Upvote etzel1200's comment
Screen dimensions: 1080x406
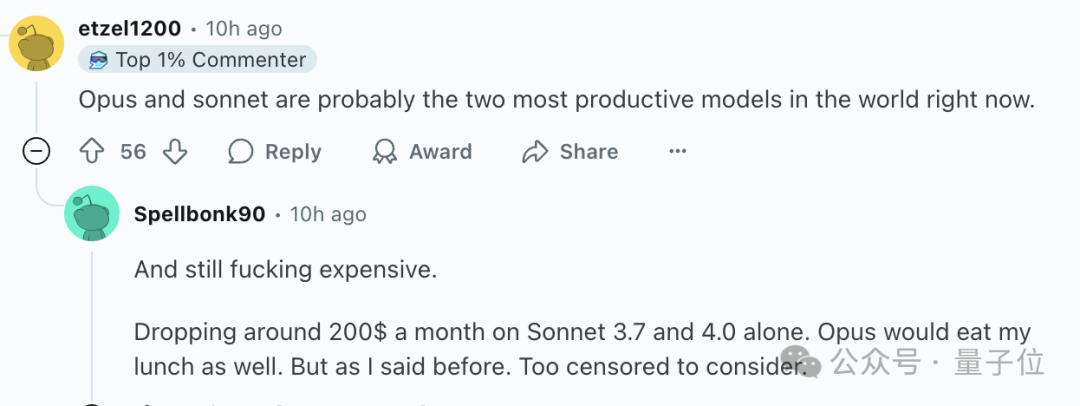click(92, 151)
